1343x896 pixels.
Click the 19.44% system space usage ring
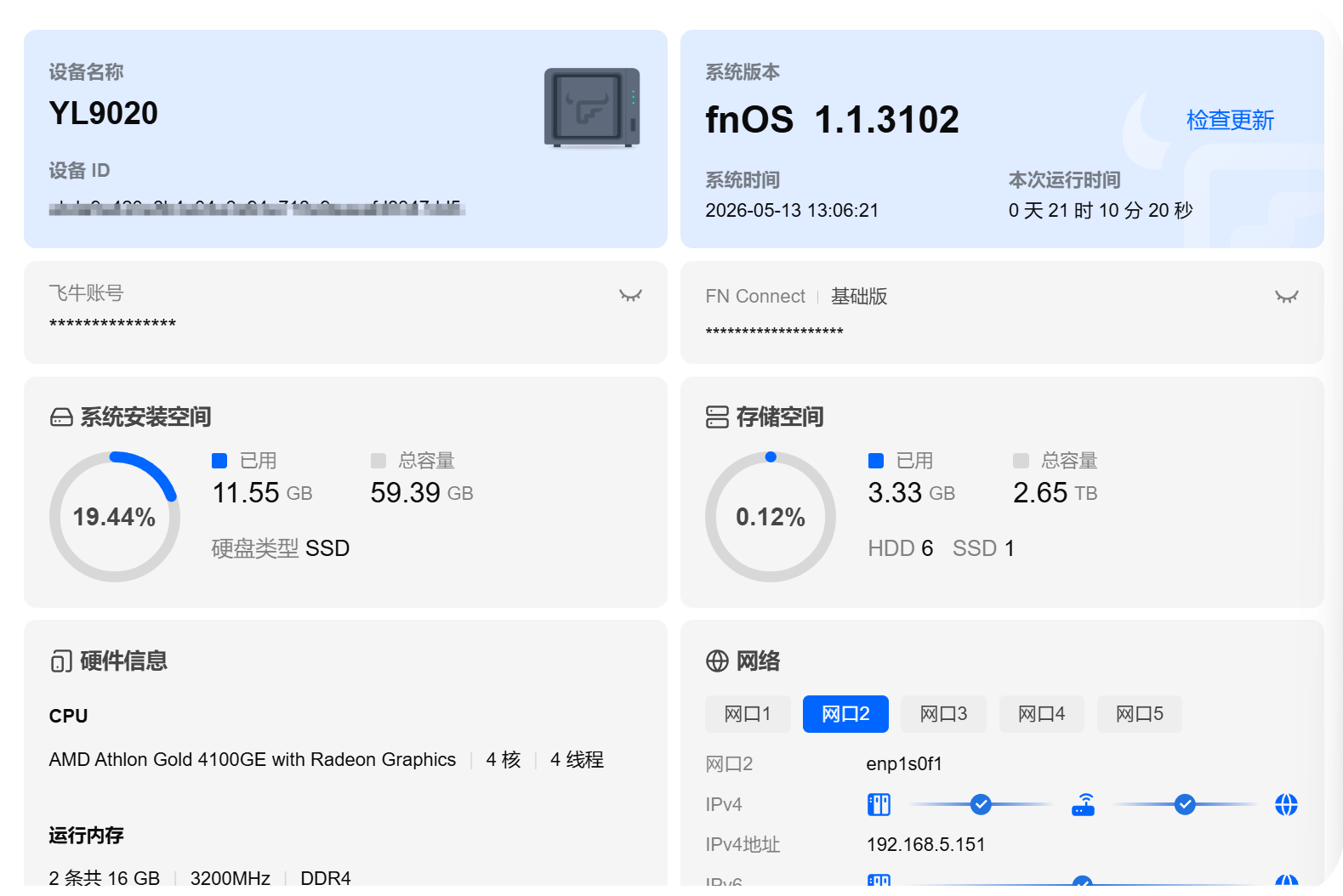click(114, 517)
